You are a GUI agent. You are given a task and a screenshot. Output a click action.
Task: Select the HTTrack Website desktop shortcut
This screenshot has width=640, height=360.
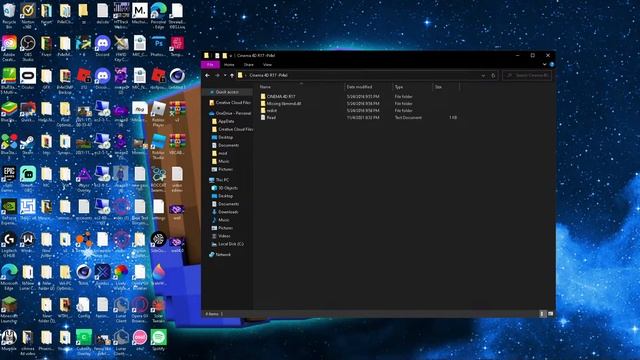click(121, 16)
